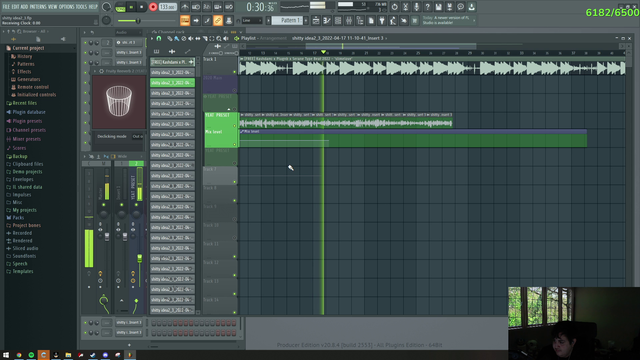
Task: Toggle blend recording overdub icon
Action: coord(218,7)
